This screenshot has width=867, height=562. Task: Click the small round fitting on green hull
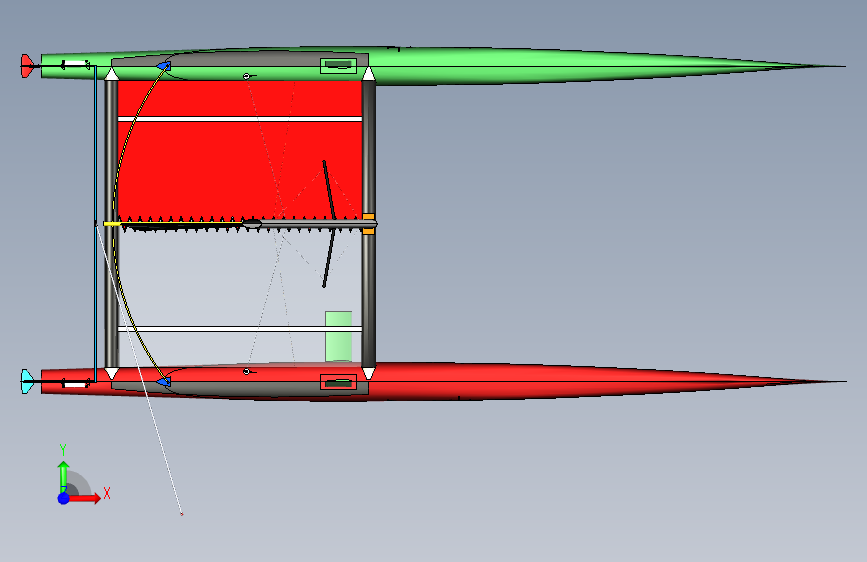tap(247, 76)
